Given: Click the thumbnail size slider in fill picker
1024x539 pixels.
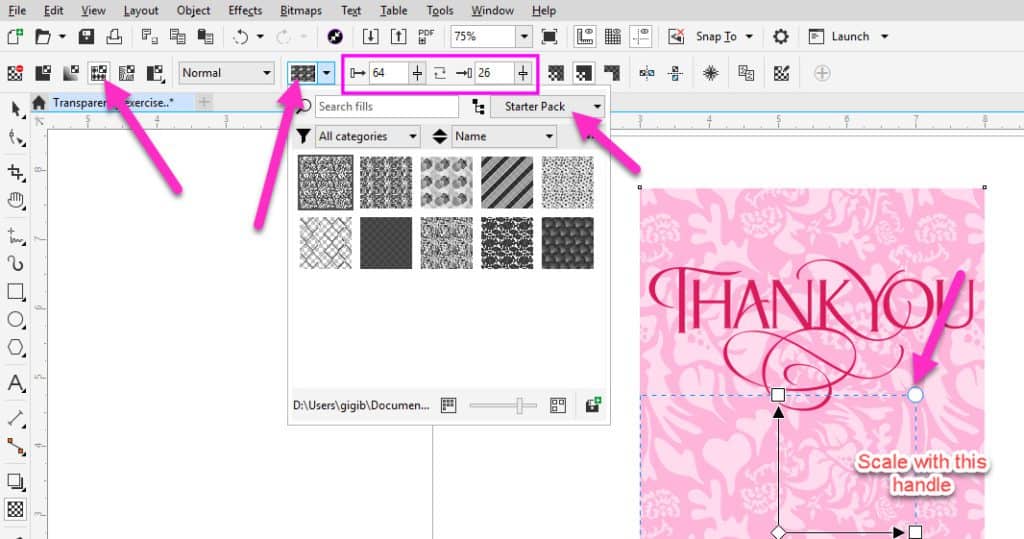Looking at the screenshot, I should click(503, 405).
